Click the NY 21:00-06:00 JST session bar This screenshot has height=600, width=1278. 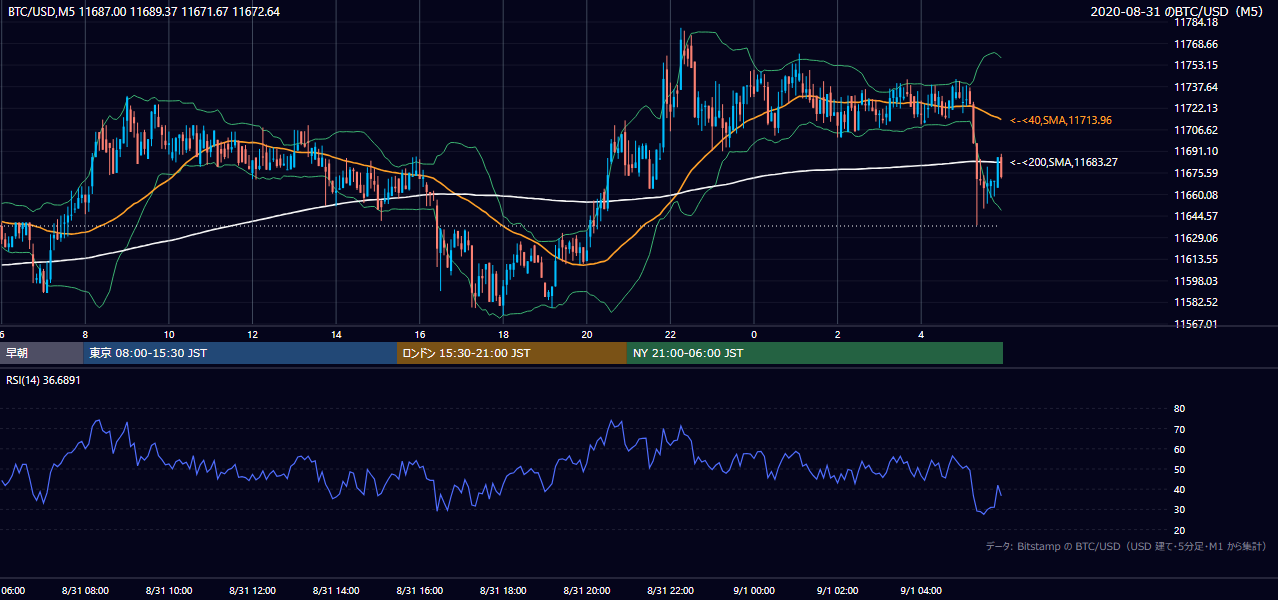coord(815,353)
